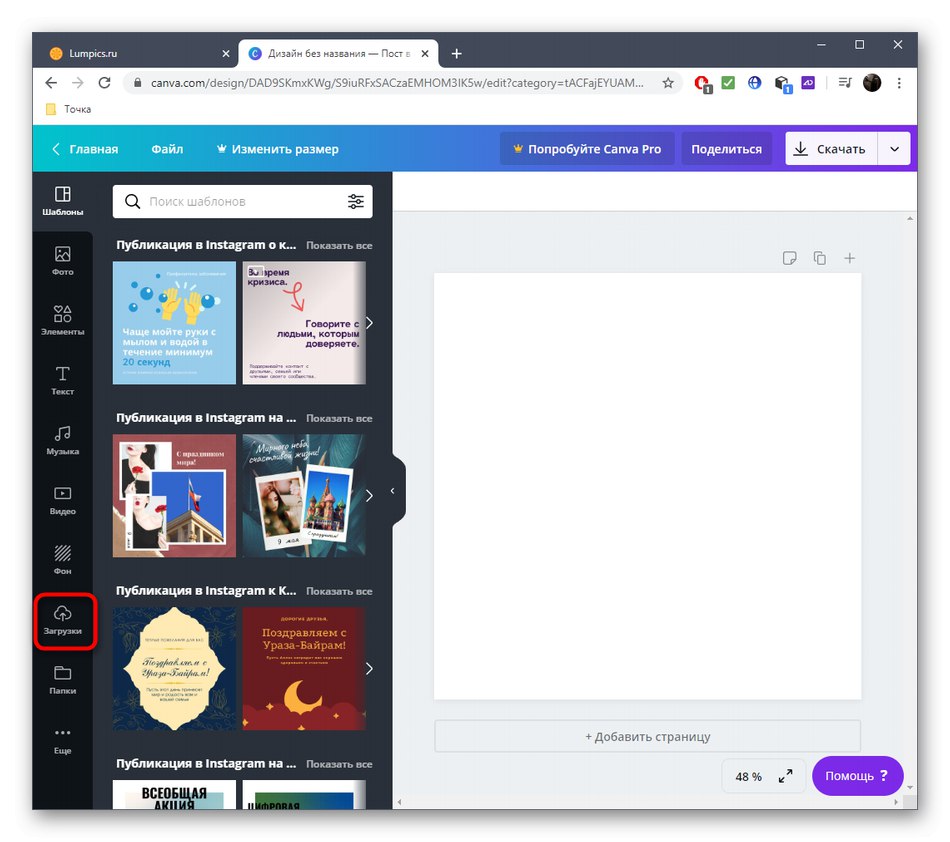Screen dimensions: 950x842
Task: Open the Точка bookmark folder
Action: click(68, 109)
